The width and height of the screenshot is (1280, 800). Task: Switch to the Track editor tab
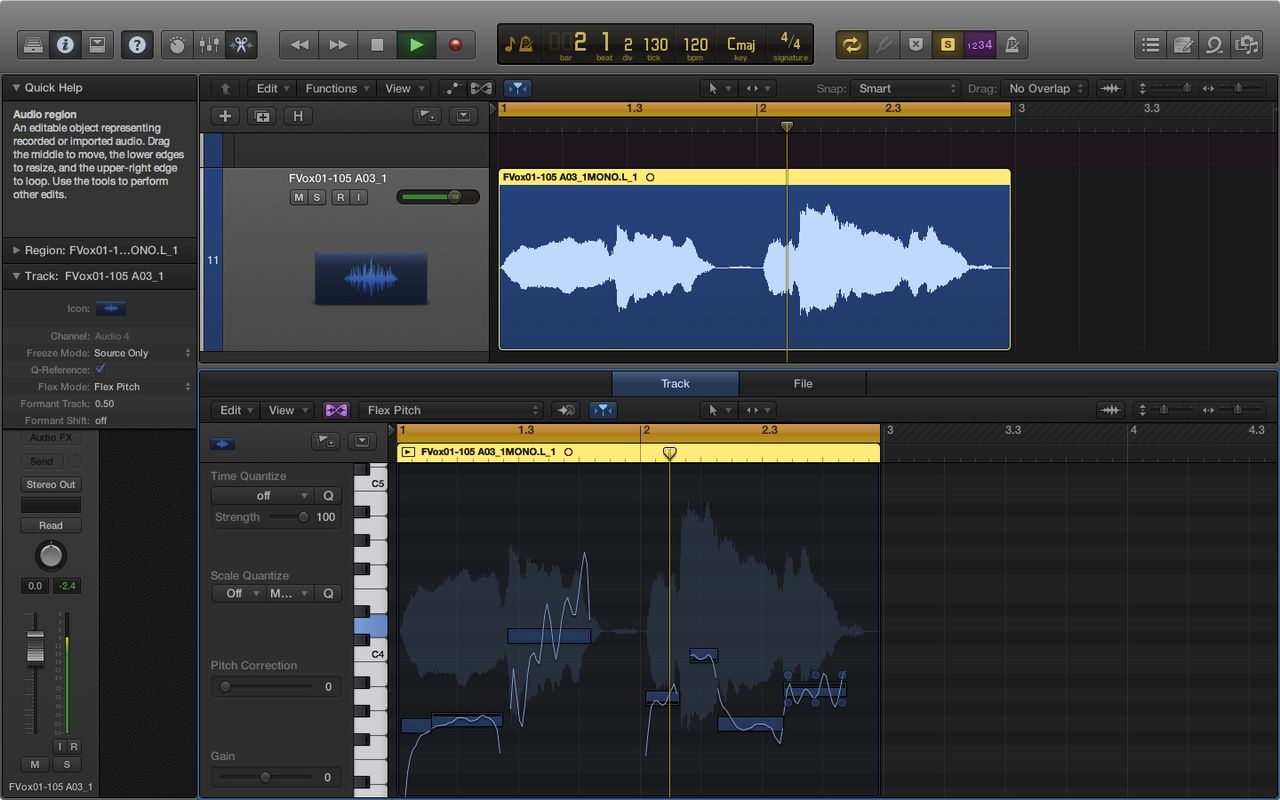coord(675,383)
